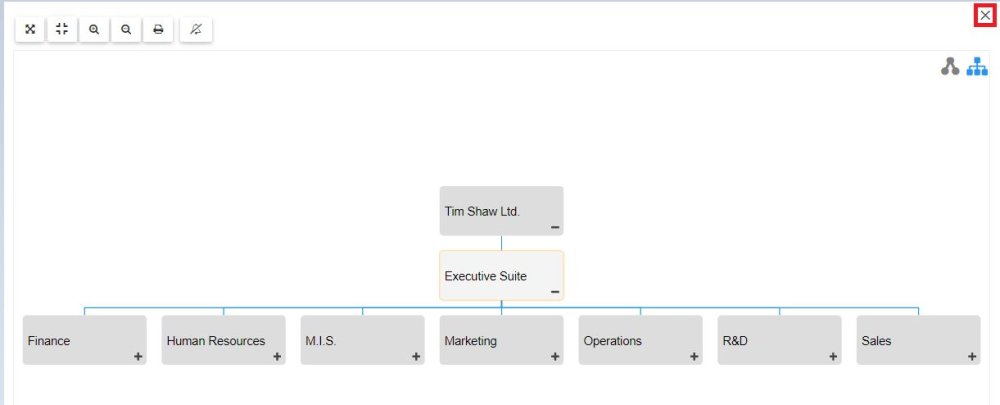Switch to the gray network layout view
1000x405 pixels.
(950, 67)
